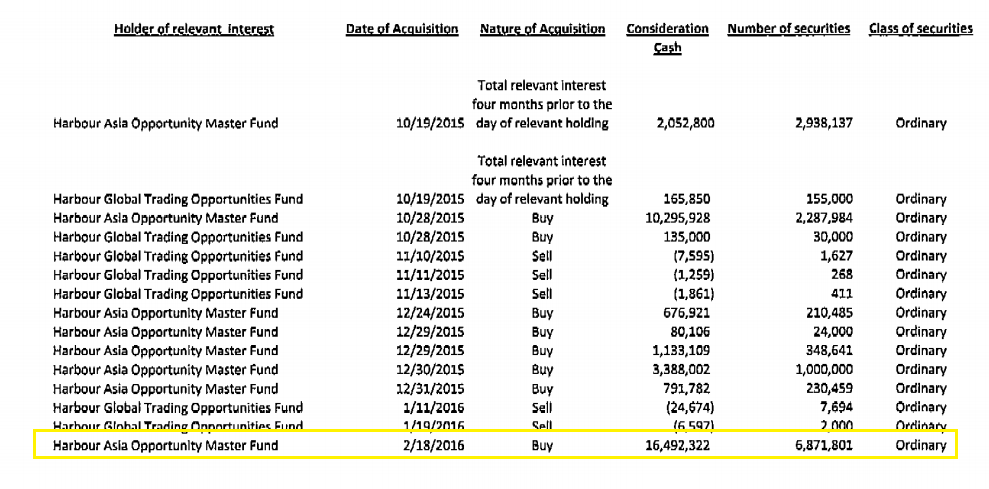The width and height of the screenshot is (989, 489).
Task: Click the 165,850 consideration cell
Action: coord(687,199)
